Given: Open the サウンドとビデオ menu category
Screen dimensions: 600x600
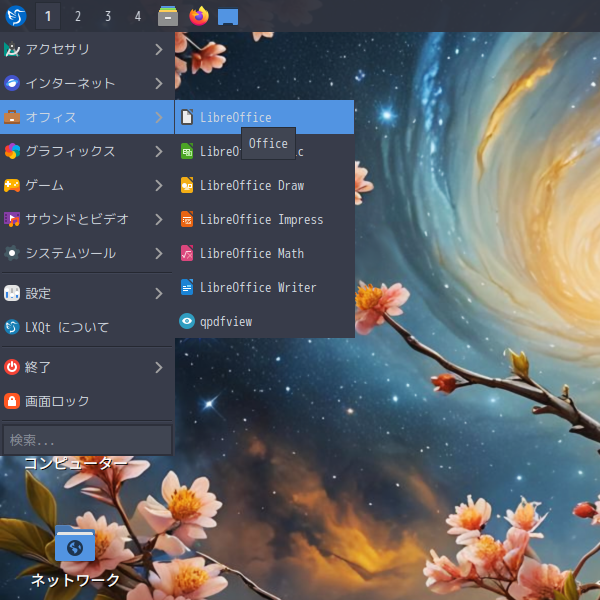Looking at the screenshot, I should click(87, 219).
